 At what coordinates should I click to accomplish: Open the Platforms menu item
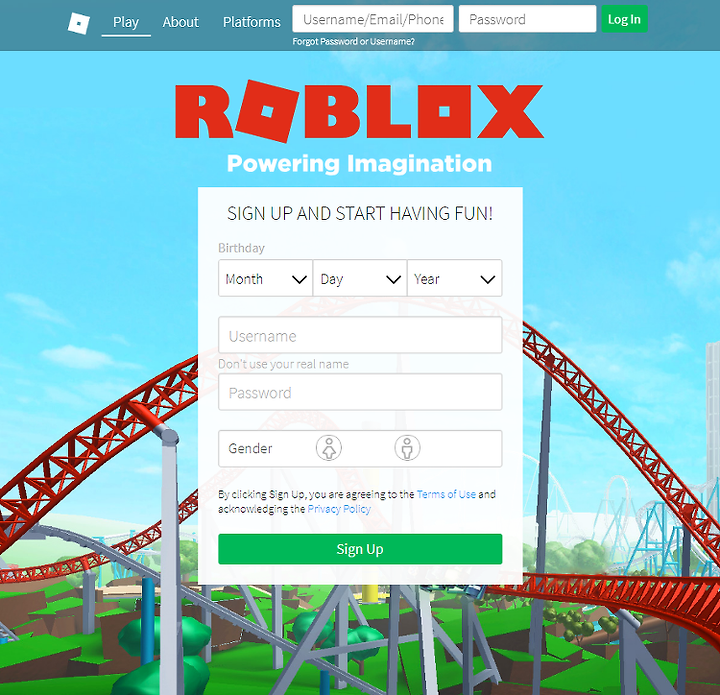click(252, 22)
